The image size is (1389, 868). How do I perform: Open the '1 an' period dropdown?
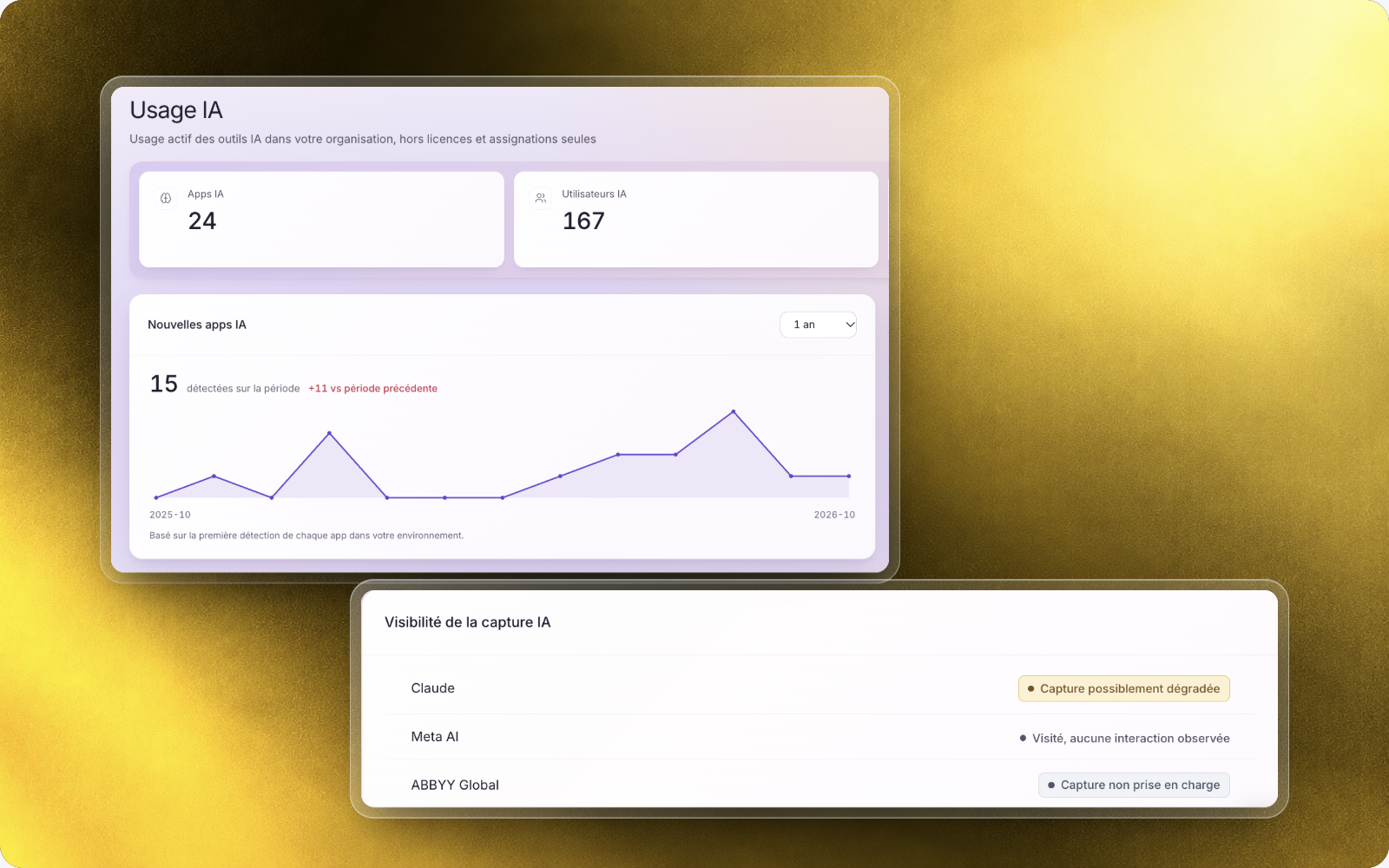tap(818, 325)
